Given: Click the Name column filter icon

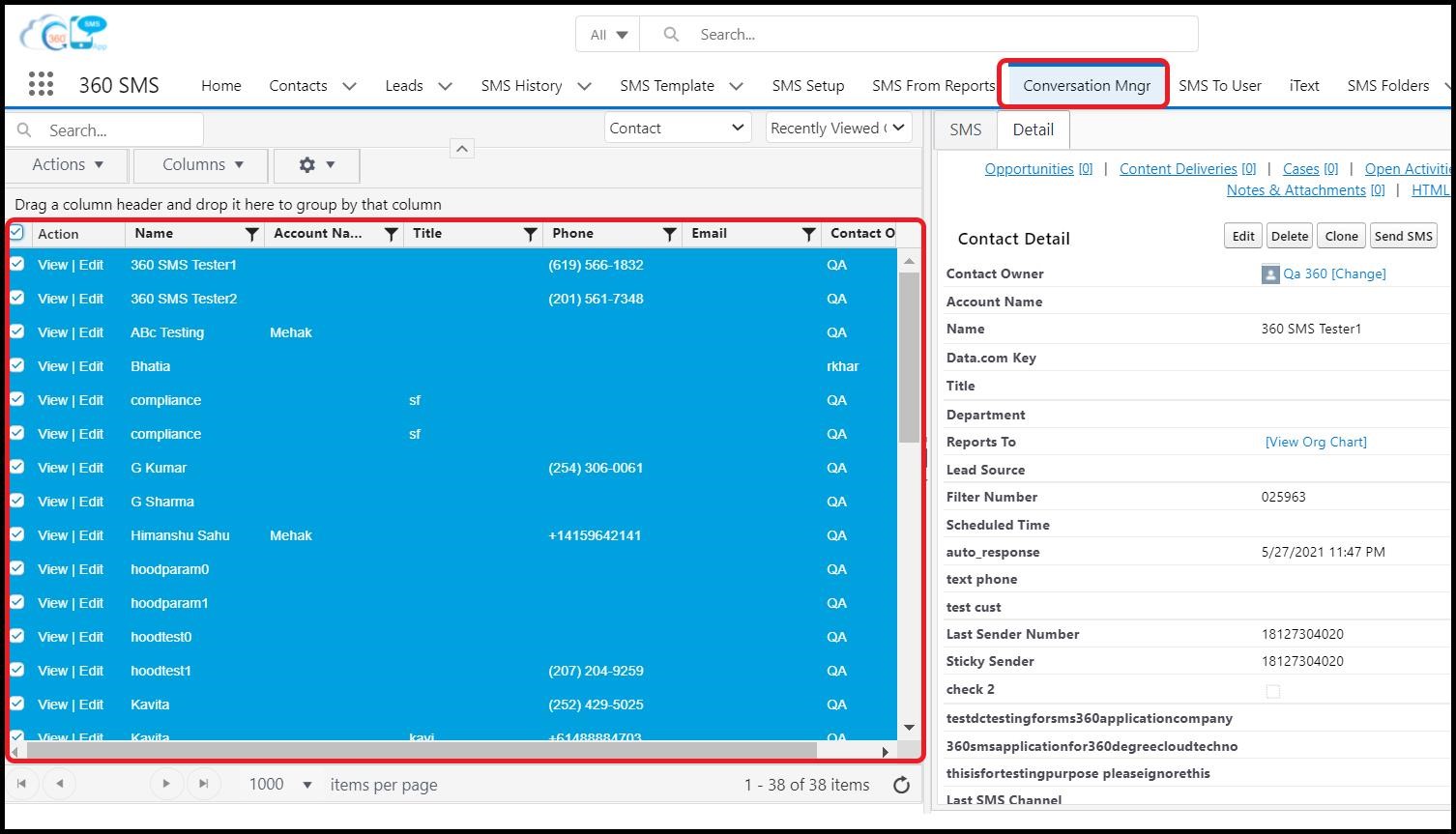Looking at the screenshot, I should click(251, 234).
